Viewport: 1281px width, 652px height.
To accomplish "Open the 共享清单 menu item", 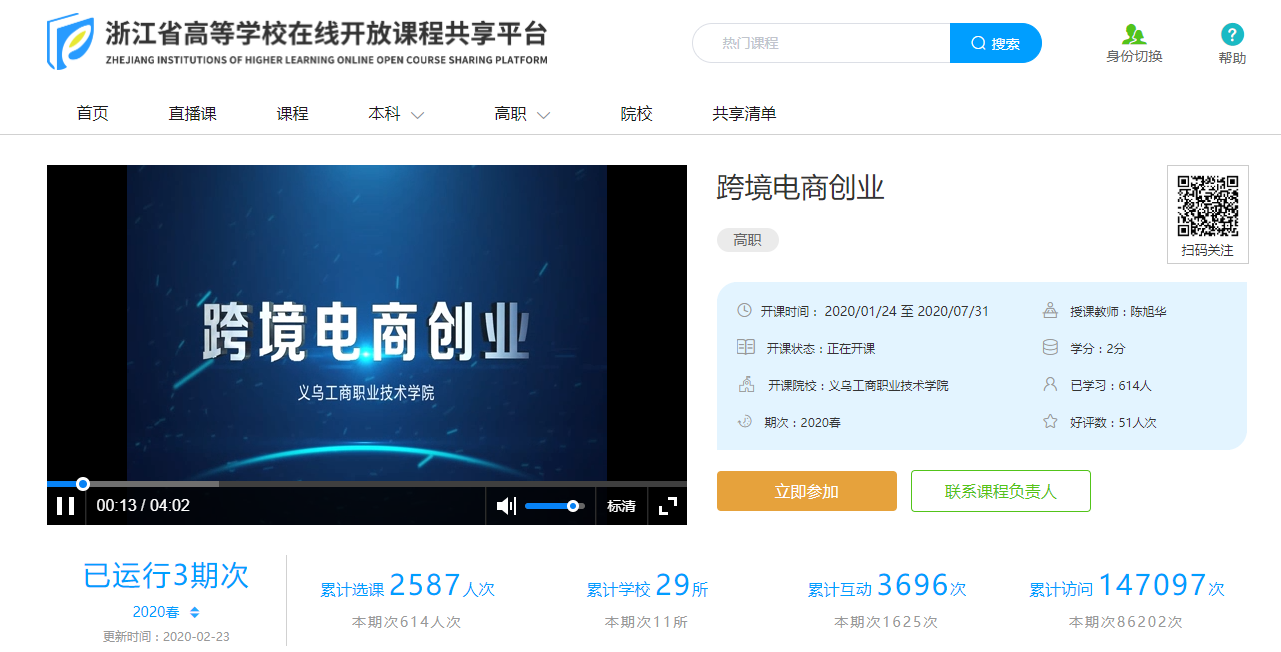I will coord(744,114).
